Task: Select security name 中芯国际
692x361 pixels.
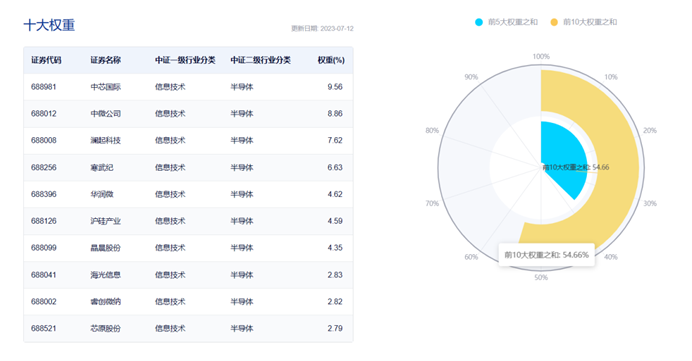Action: [x=105, y=87]
